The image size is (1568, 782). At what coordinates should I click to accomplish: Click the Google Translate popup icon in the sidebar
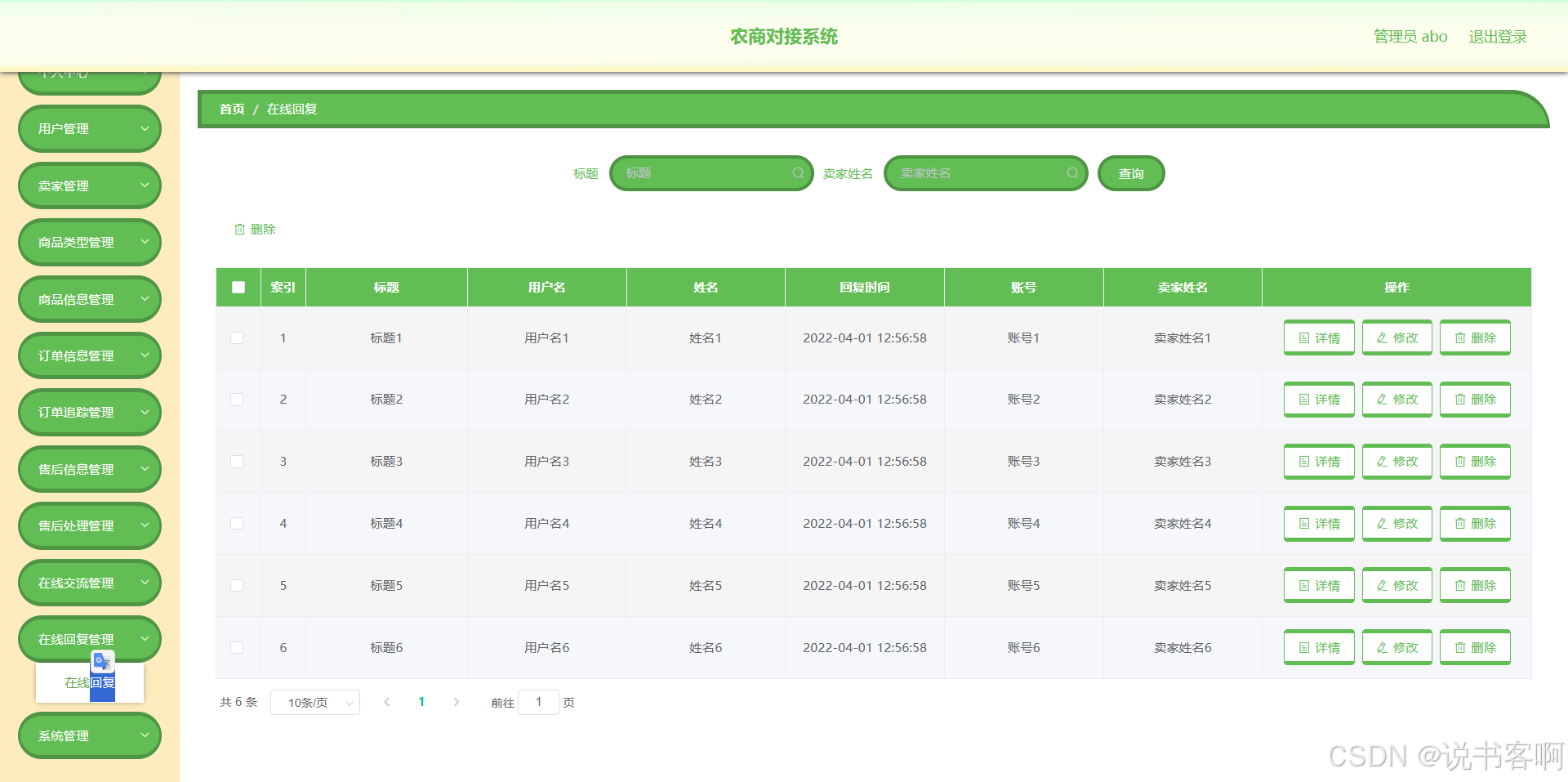[x=102, y=661]
